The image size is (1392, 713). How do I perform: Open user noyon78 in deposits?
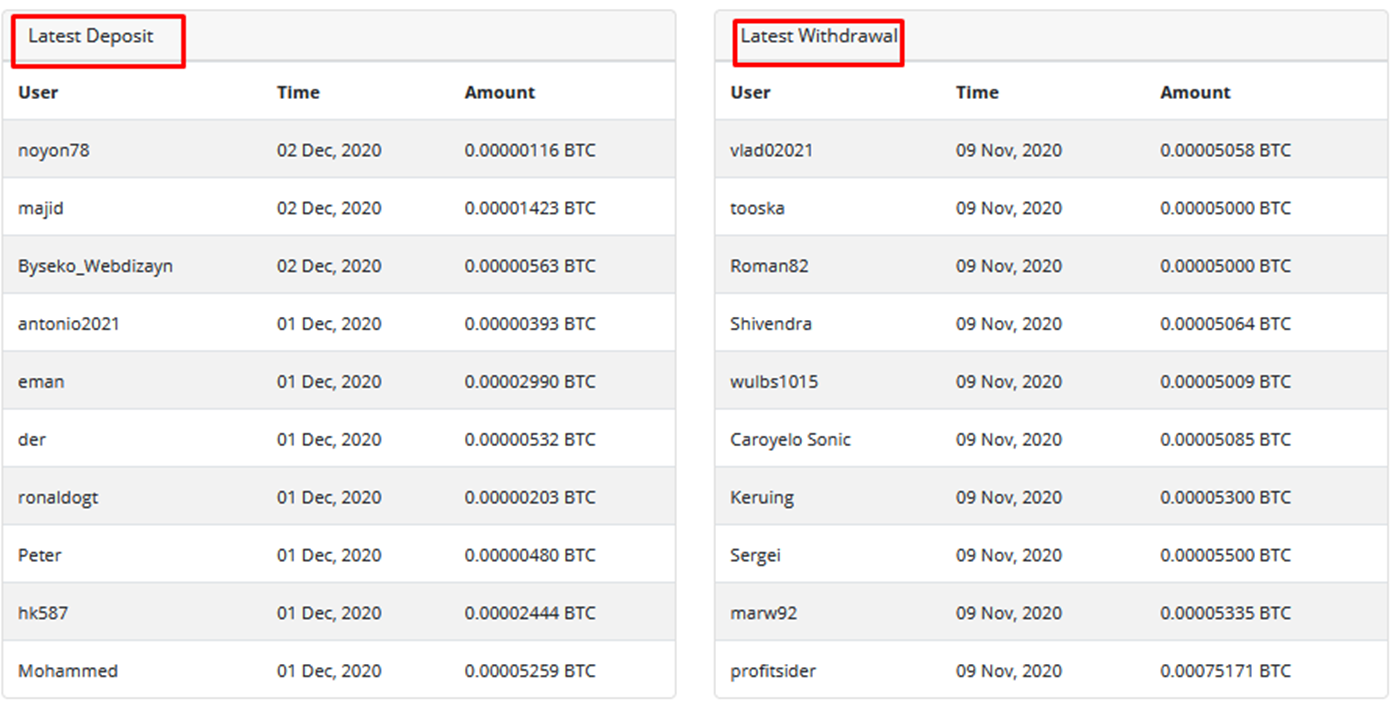pos(54,151)
